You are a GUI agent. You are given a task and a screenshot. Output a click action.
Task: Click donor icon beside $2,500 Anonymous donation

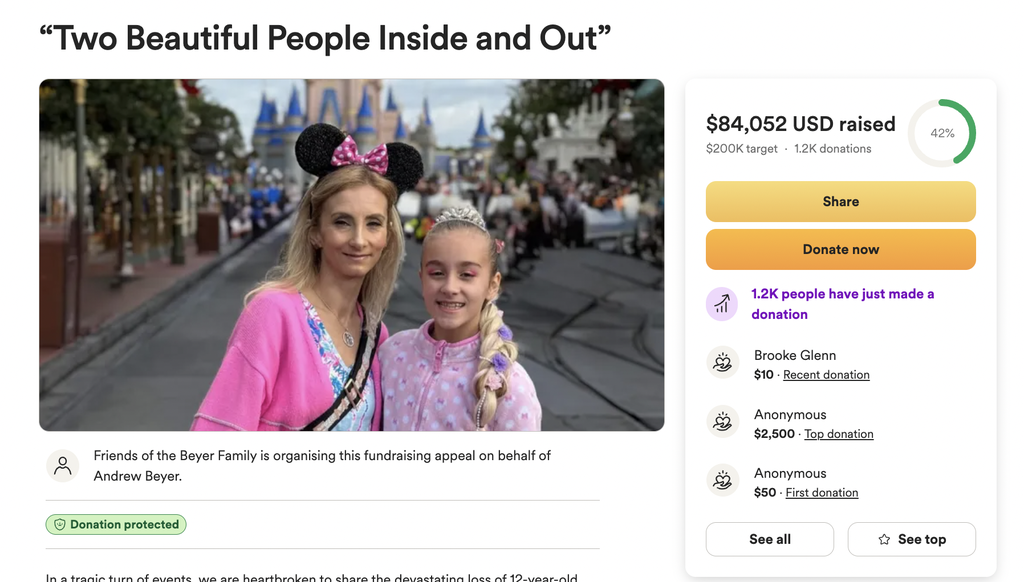point(722,422)
